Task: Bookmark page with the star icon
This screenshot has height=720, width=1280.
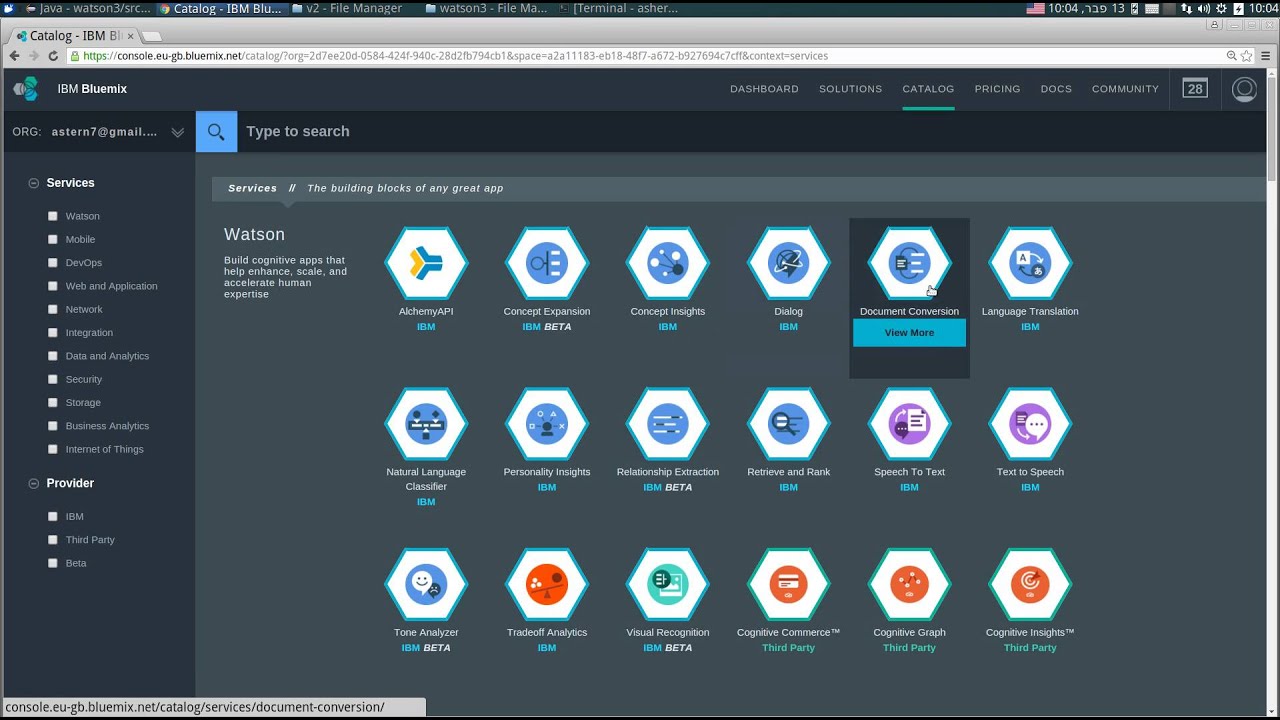Action: click(x=1247, y=56)
